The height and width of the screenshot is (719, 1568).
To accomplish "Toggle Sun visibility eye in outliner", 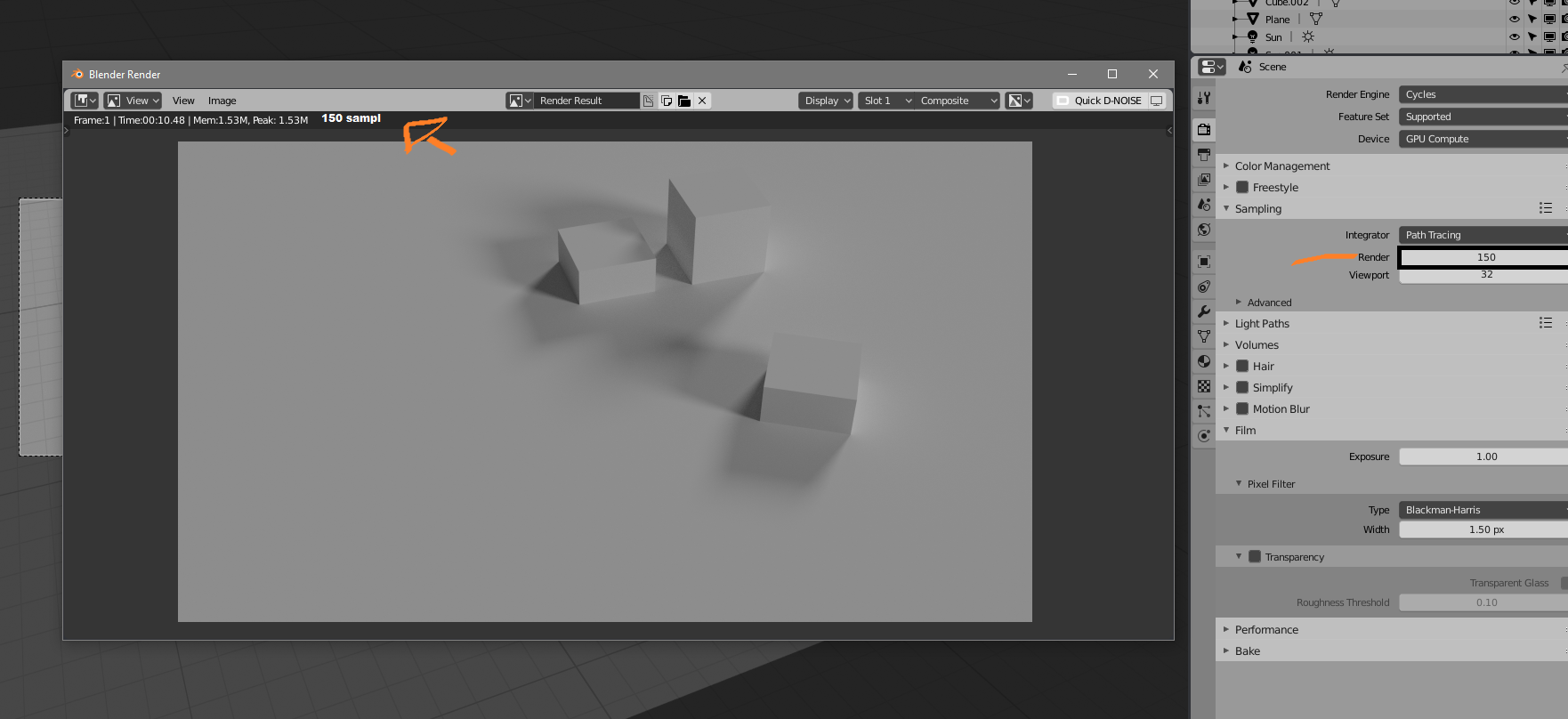I will [x=1515, y=37].
